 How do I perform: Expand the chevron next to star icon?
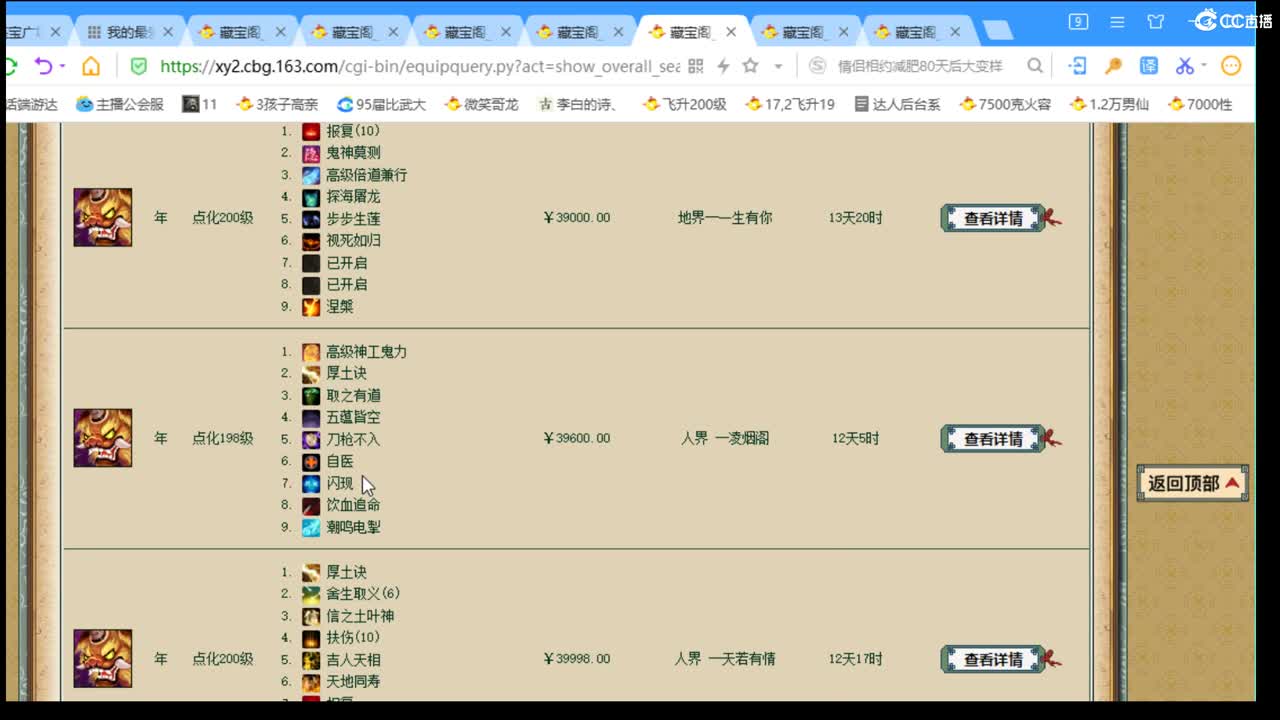[776, 66]
